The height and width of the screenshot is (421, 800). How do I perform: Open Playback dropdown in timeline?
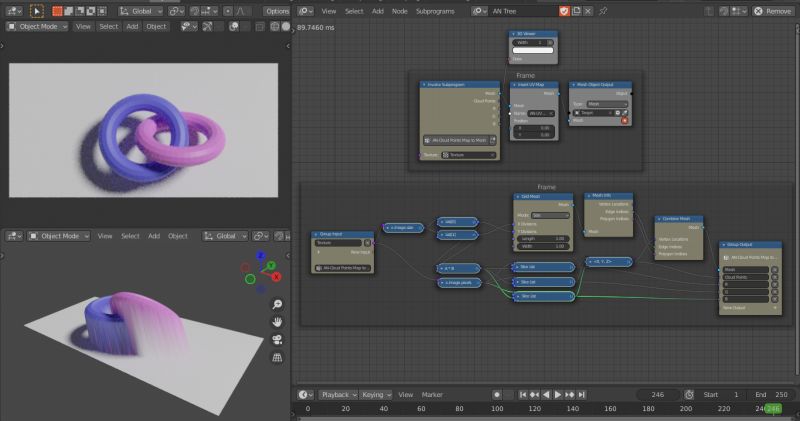pos(338,394)
